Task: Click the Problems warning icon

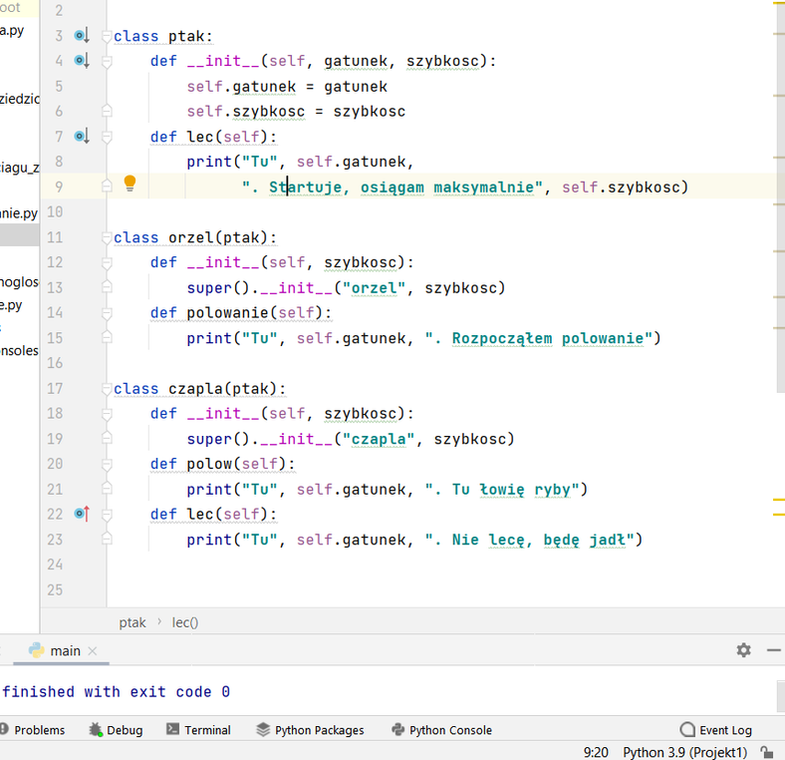Action: point(4,729)
